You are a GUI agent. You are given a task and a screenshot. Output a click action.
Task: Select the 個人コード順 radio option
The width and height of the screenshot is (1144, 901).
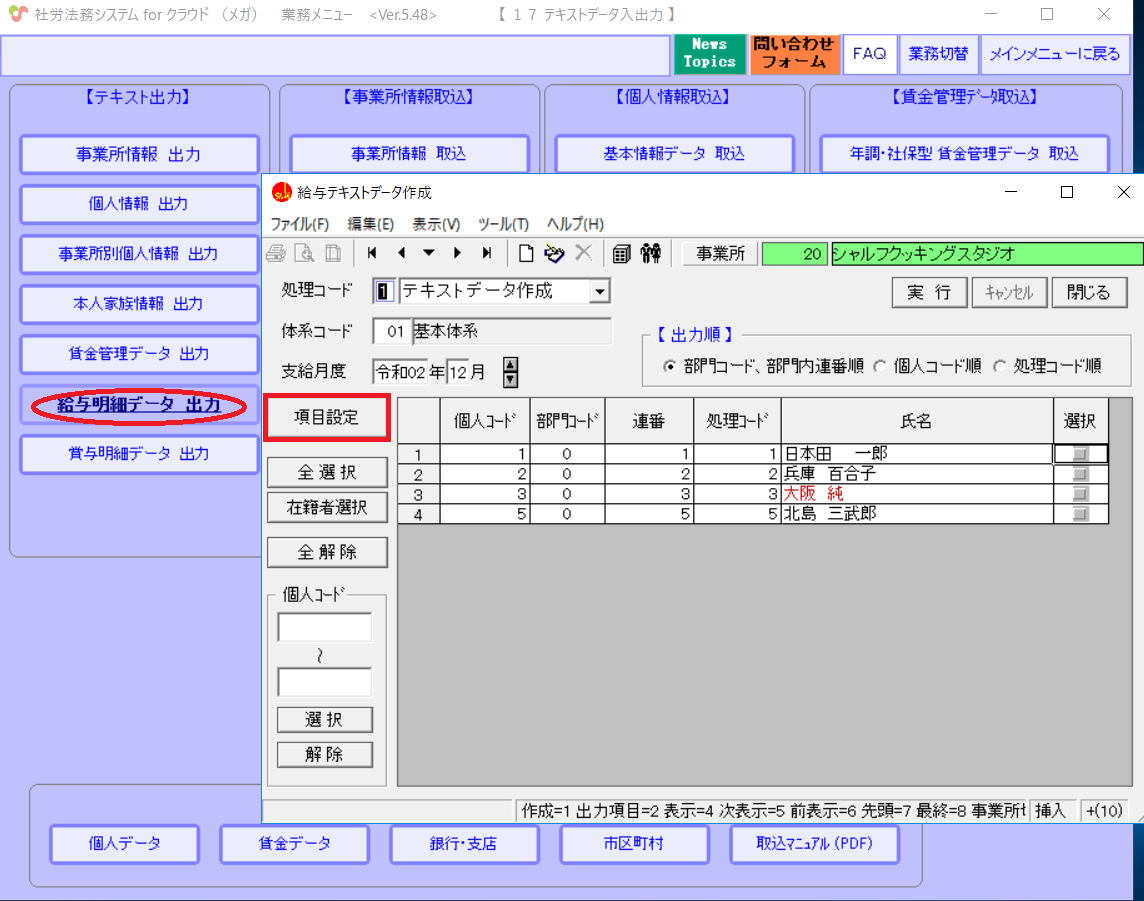click(x=880, y=366)
